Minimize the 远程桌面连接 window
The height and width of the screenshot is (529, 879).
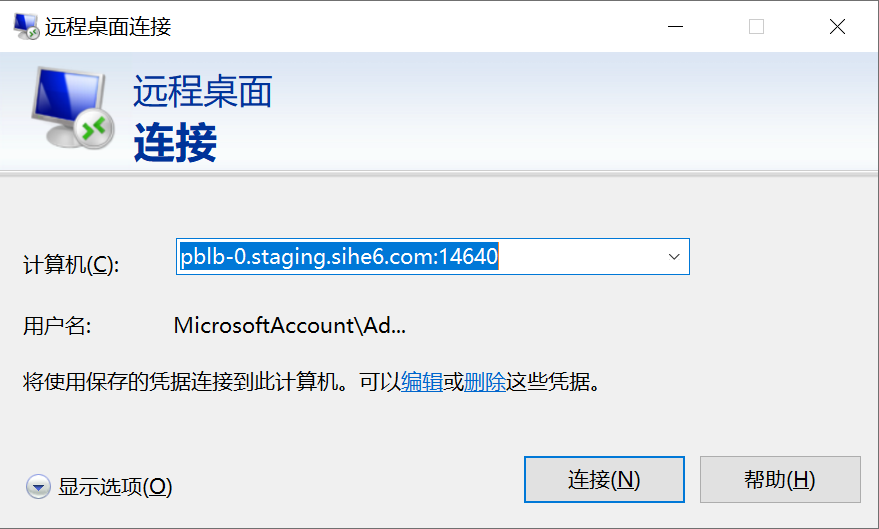(676, 26)
